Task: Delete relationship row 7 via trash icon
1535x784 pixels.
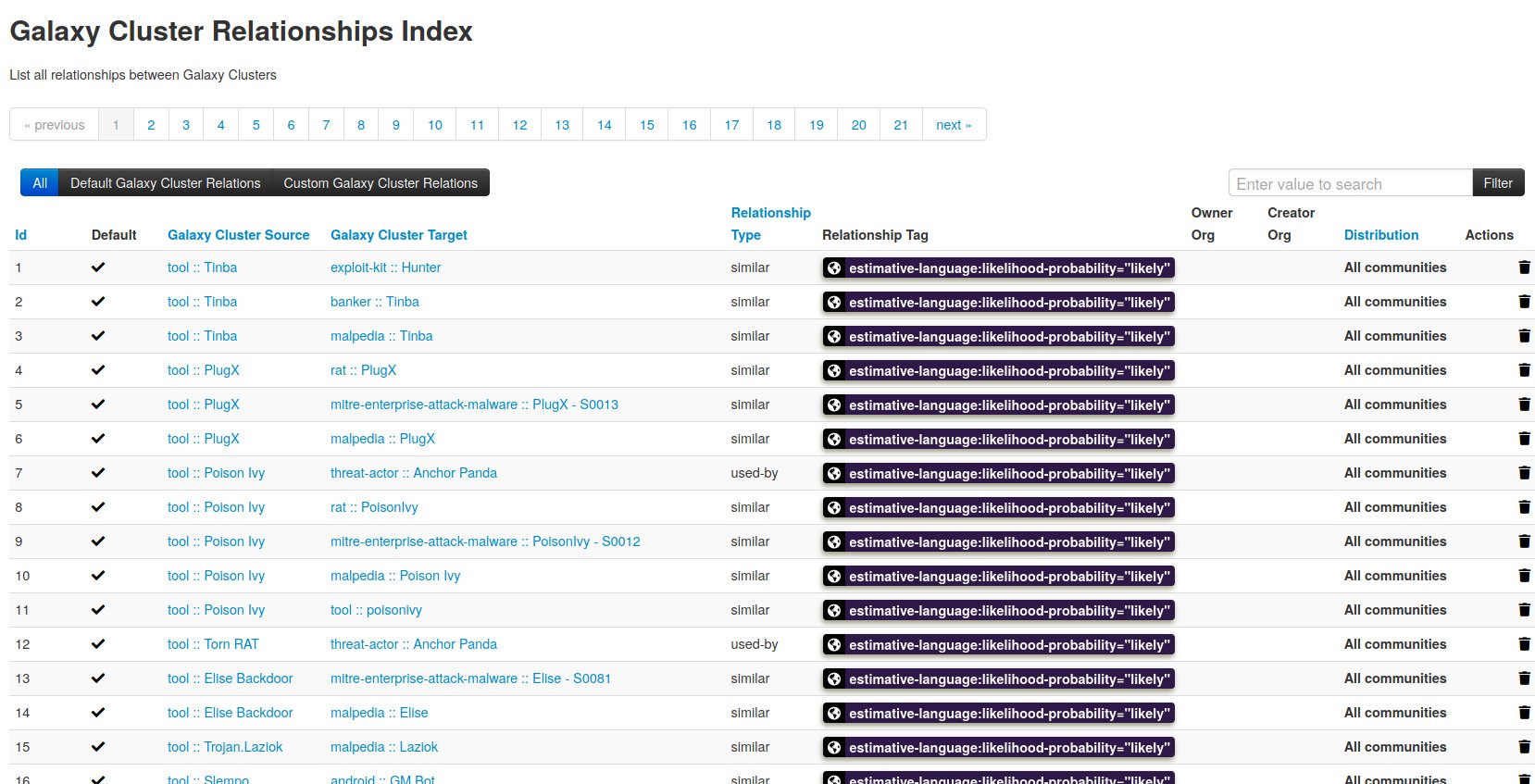Action: tap(1524, 473)
